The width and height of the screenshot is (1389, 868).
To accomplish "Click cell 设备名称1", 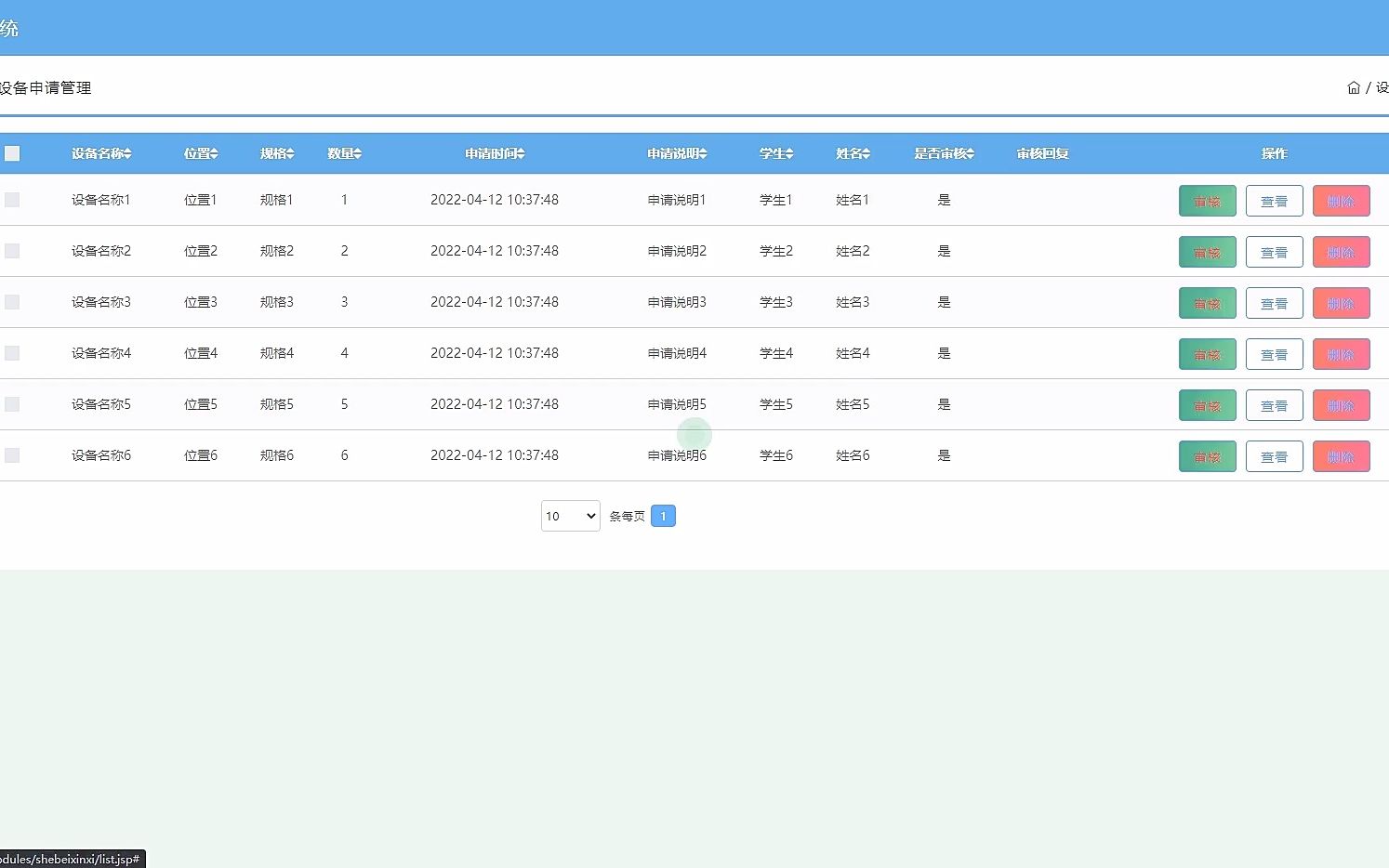I will 101,200.
